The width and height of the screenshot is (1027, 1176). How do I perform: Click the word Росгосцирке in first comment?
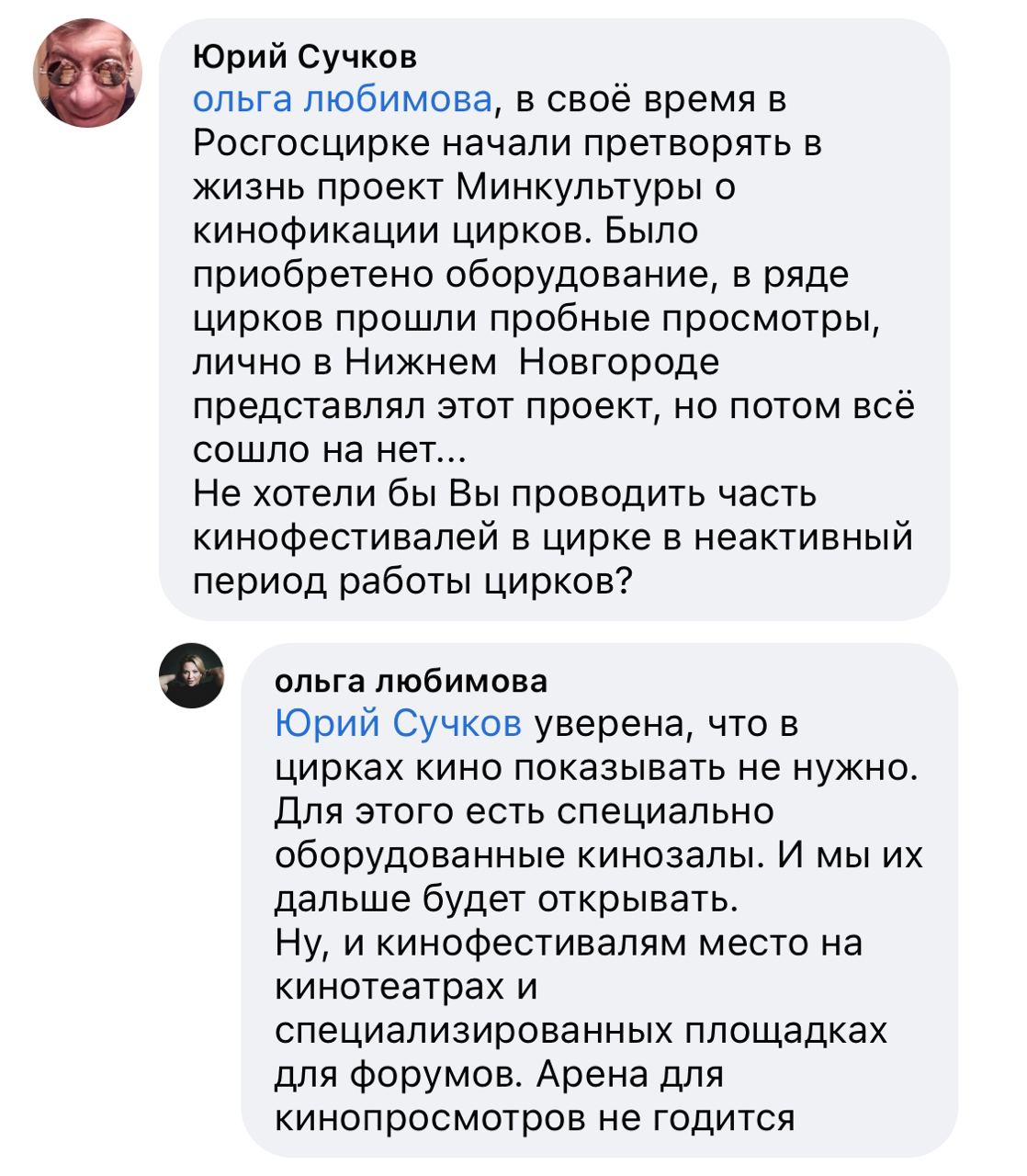tap(313, 143)
